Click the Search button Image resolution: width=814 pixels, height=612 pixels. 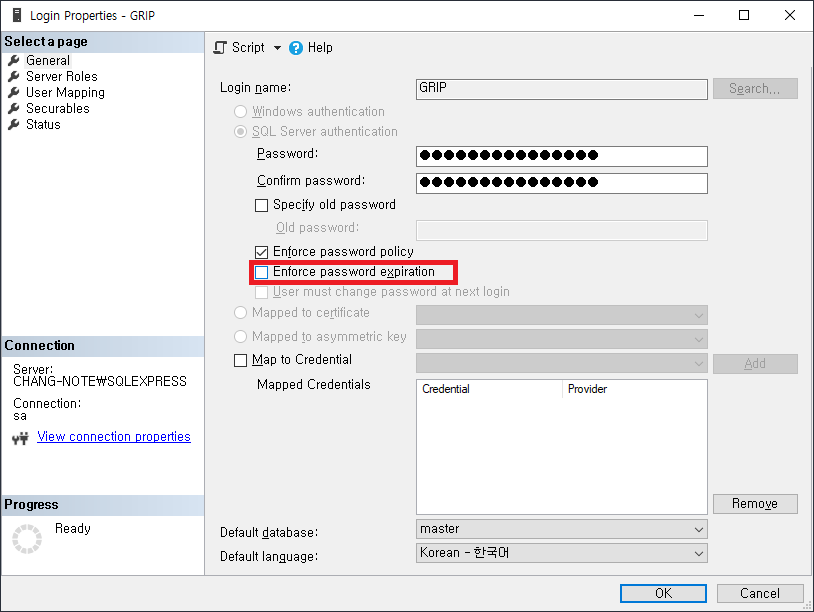pos(755,88)
